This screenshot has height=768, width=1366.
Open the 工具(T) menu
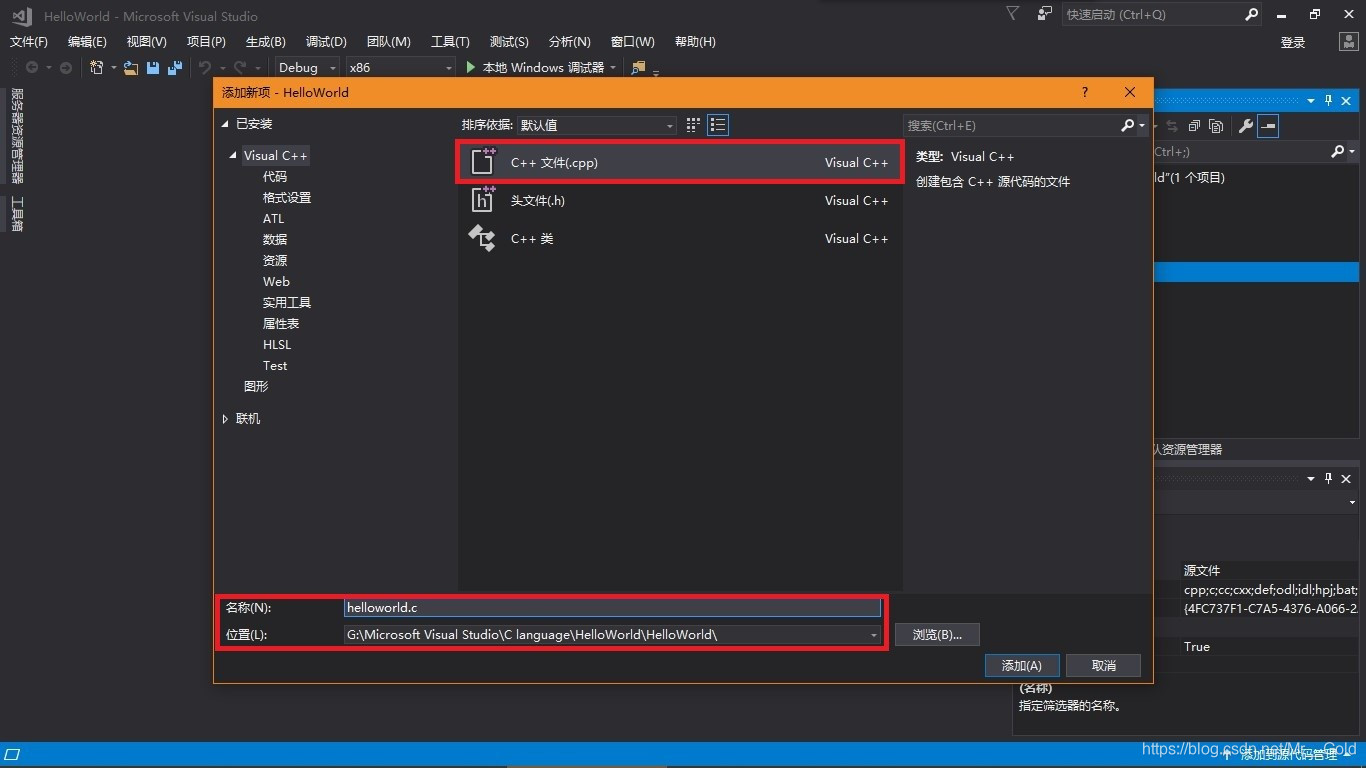[x=450, y=41]
